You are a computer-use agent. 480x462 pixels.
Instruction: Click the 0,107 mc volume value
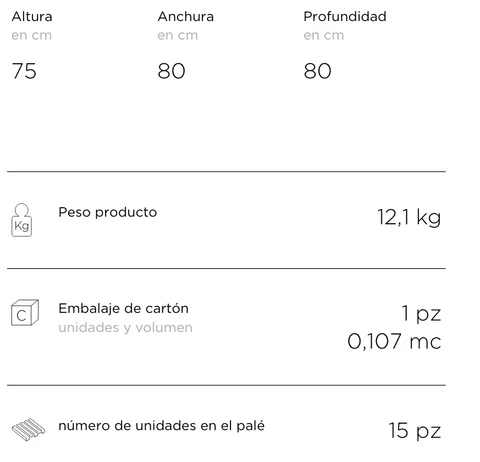tap(394, 342)
